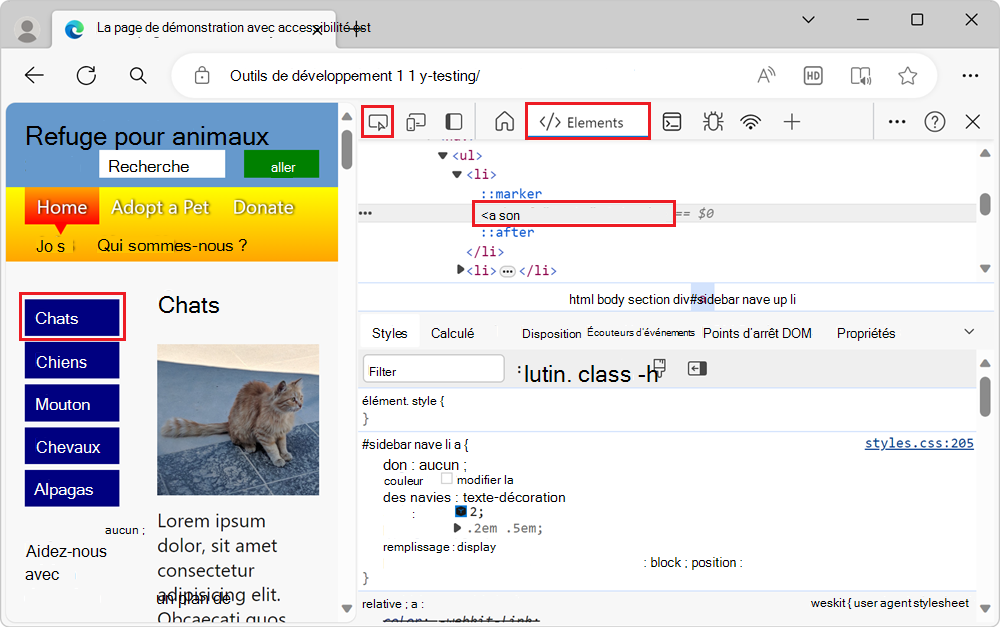
Task: Collapse the first li node
Action: click(457, 174)
